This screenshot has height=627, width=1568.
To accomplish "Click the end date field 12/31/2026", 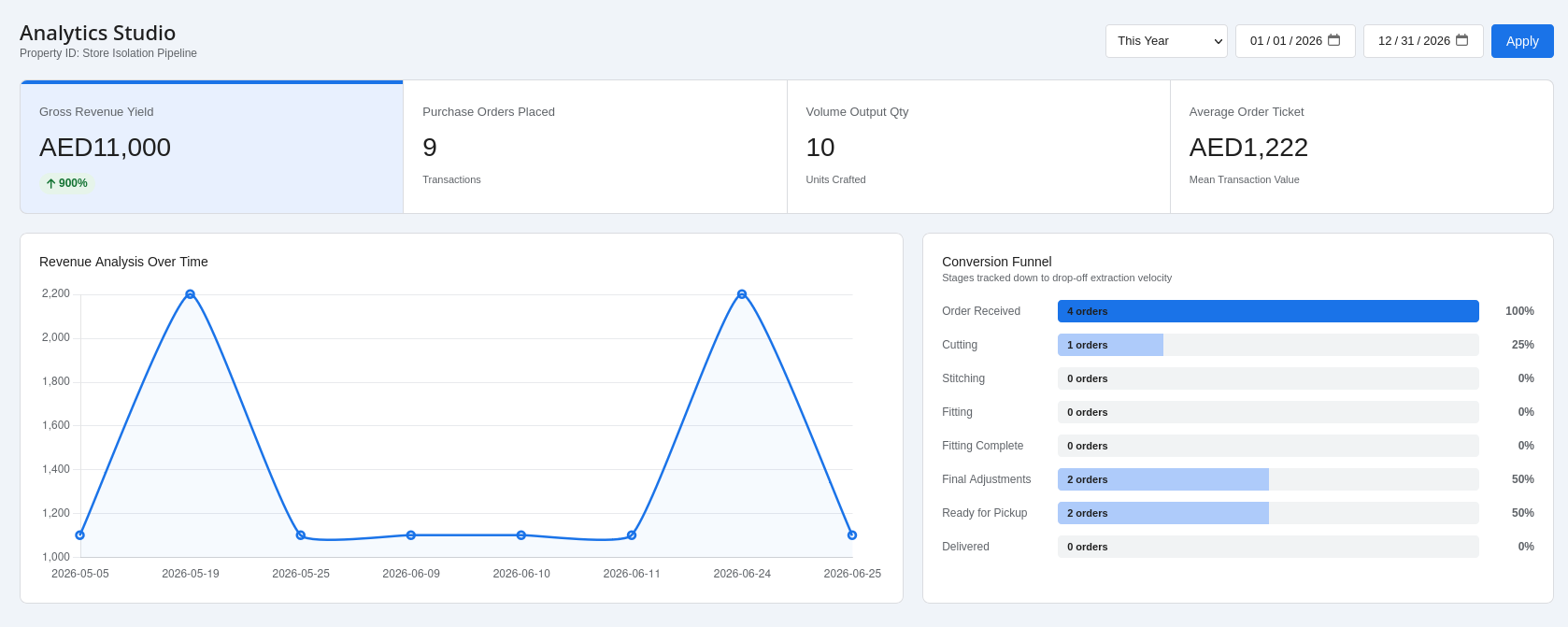I will [1423, 41].
